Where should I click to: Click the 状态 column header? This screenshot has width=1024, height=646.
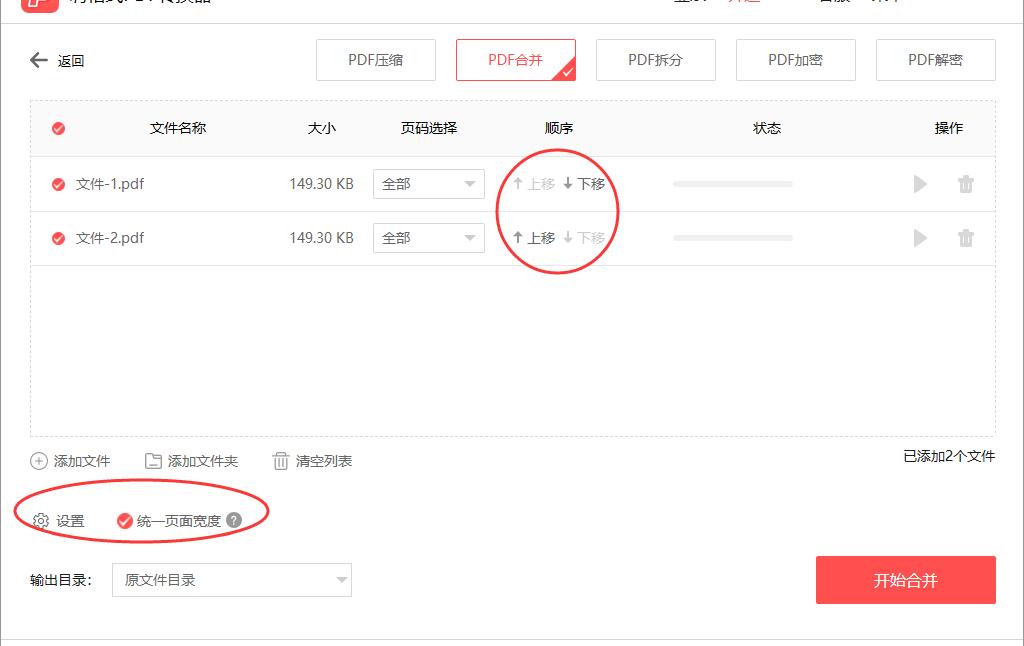pos(767,128)
